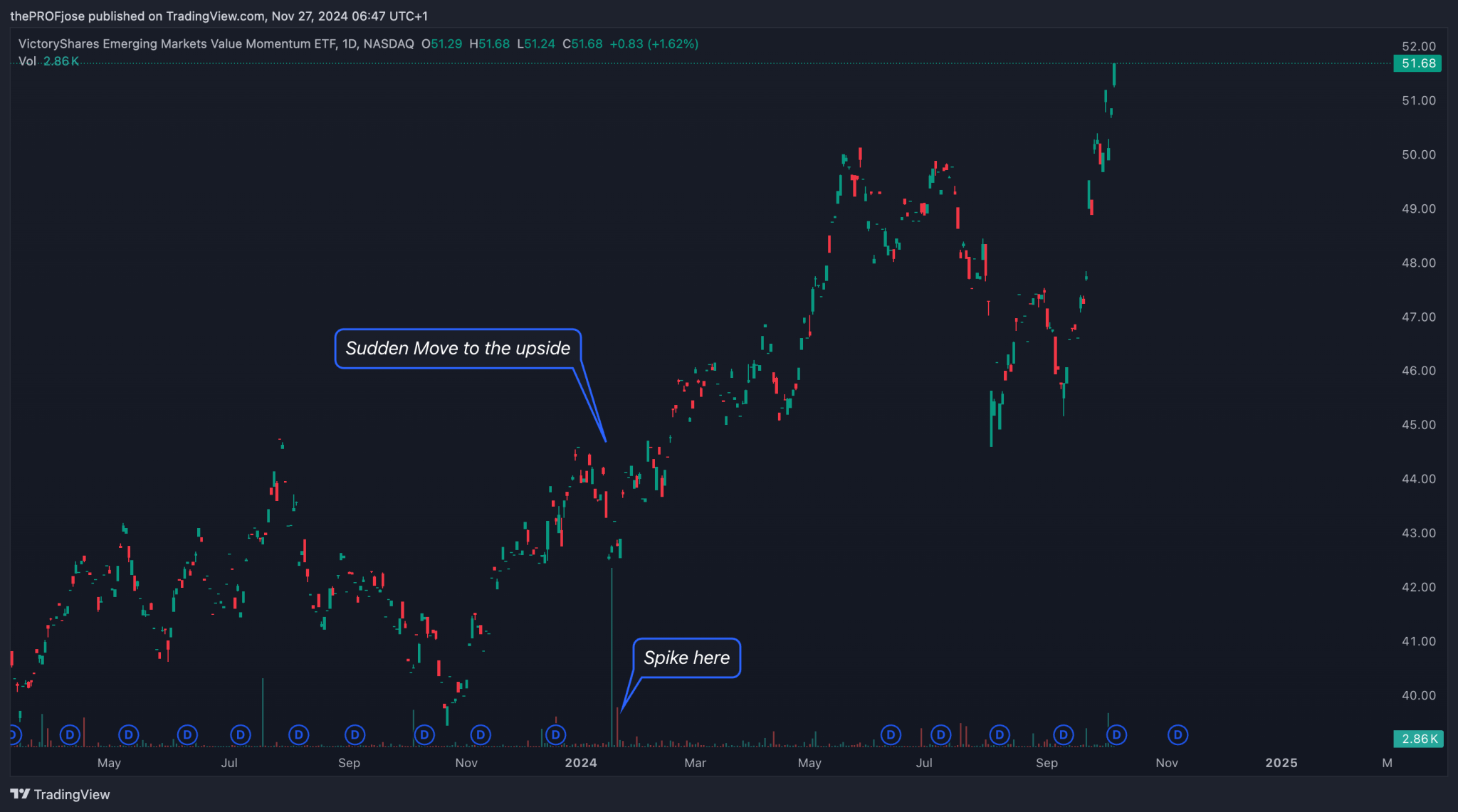
Task: Click the dividend "D" icon near Jul 2024
Action: tap(941, 735)
